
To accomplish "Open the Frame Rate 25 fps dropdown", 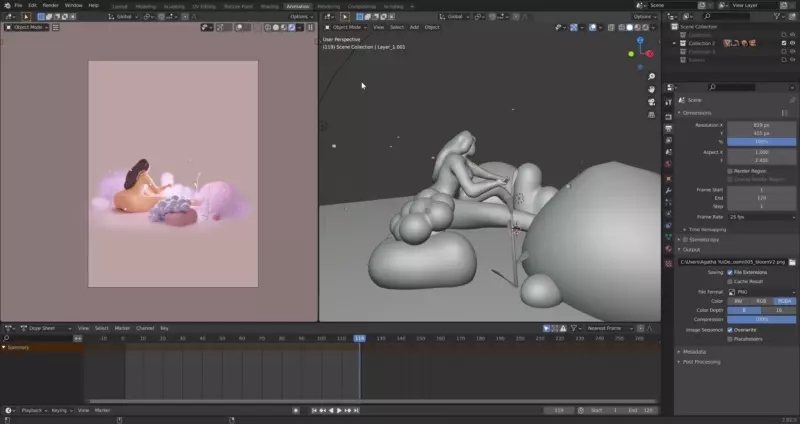I will (x=760, y=216).
